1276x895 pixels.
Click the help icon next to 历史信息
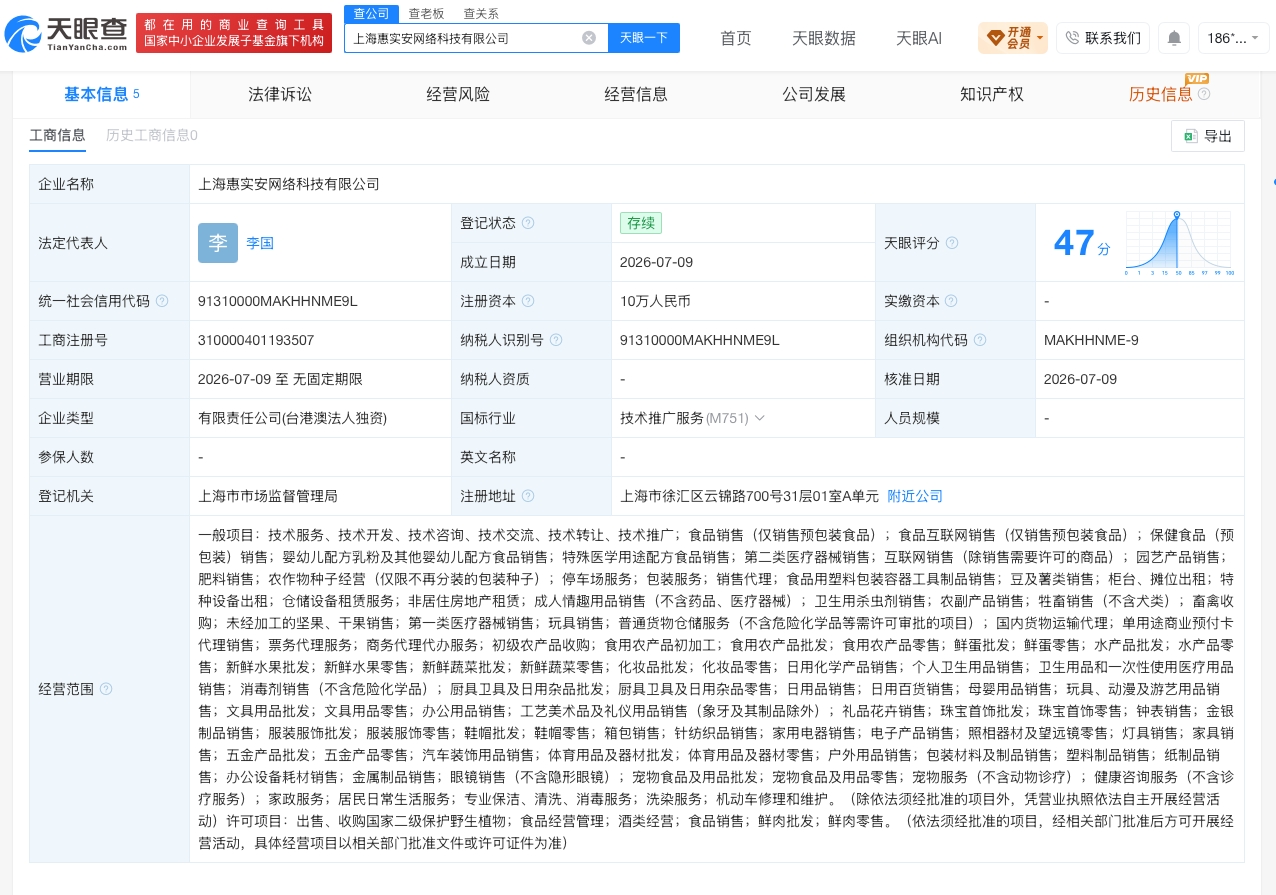(x=1204, y=94)
